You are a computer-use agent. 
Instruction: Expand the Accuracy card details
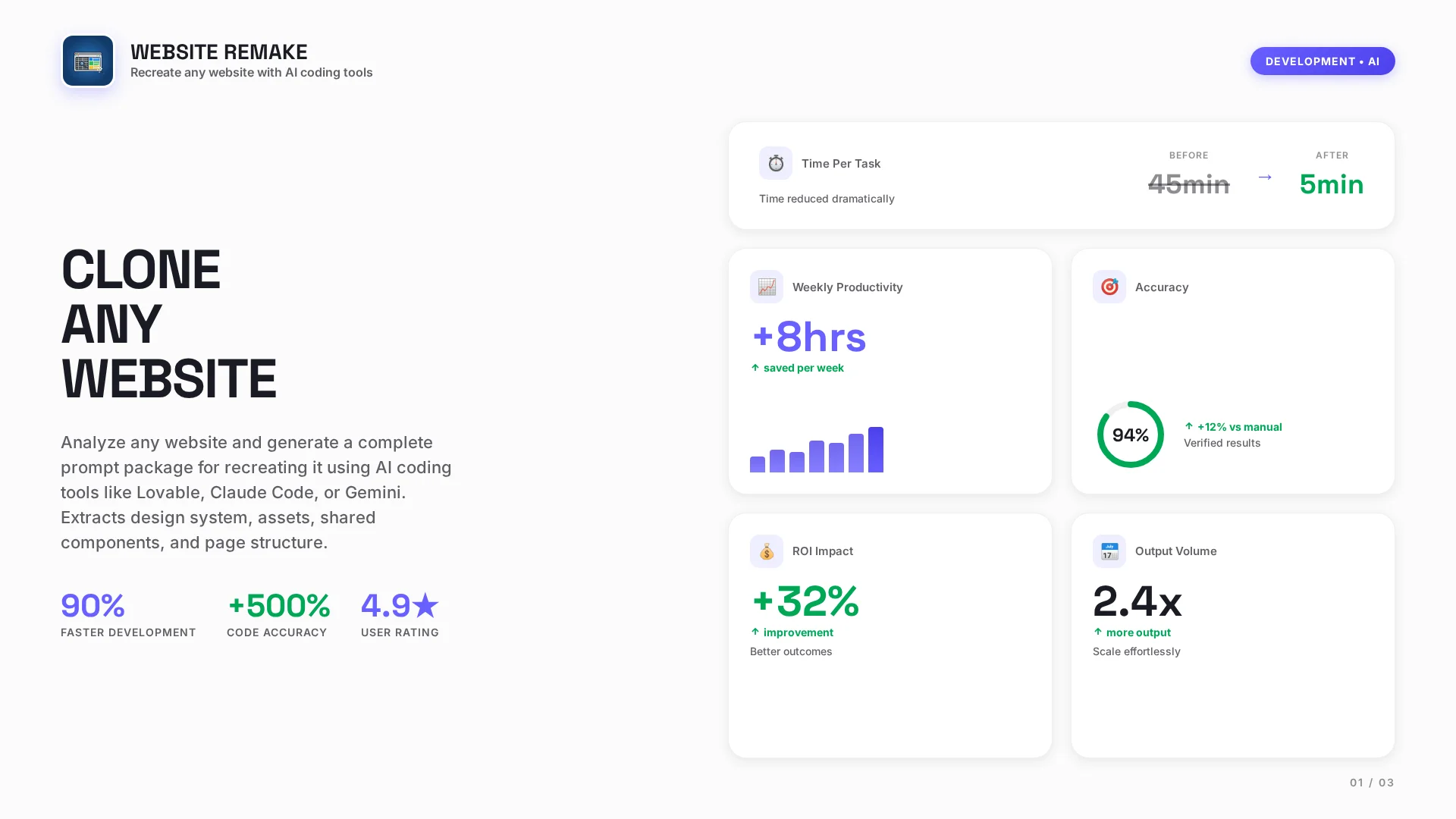coord(1232,371)
